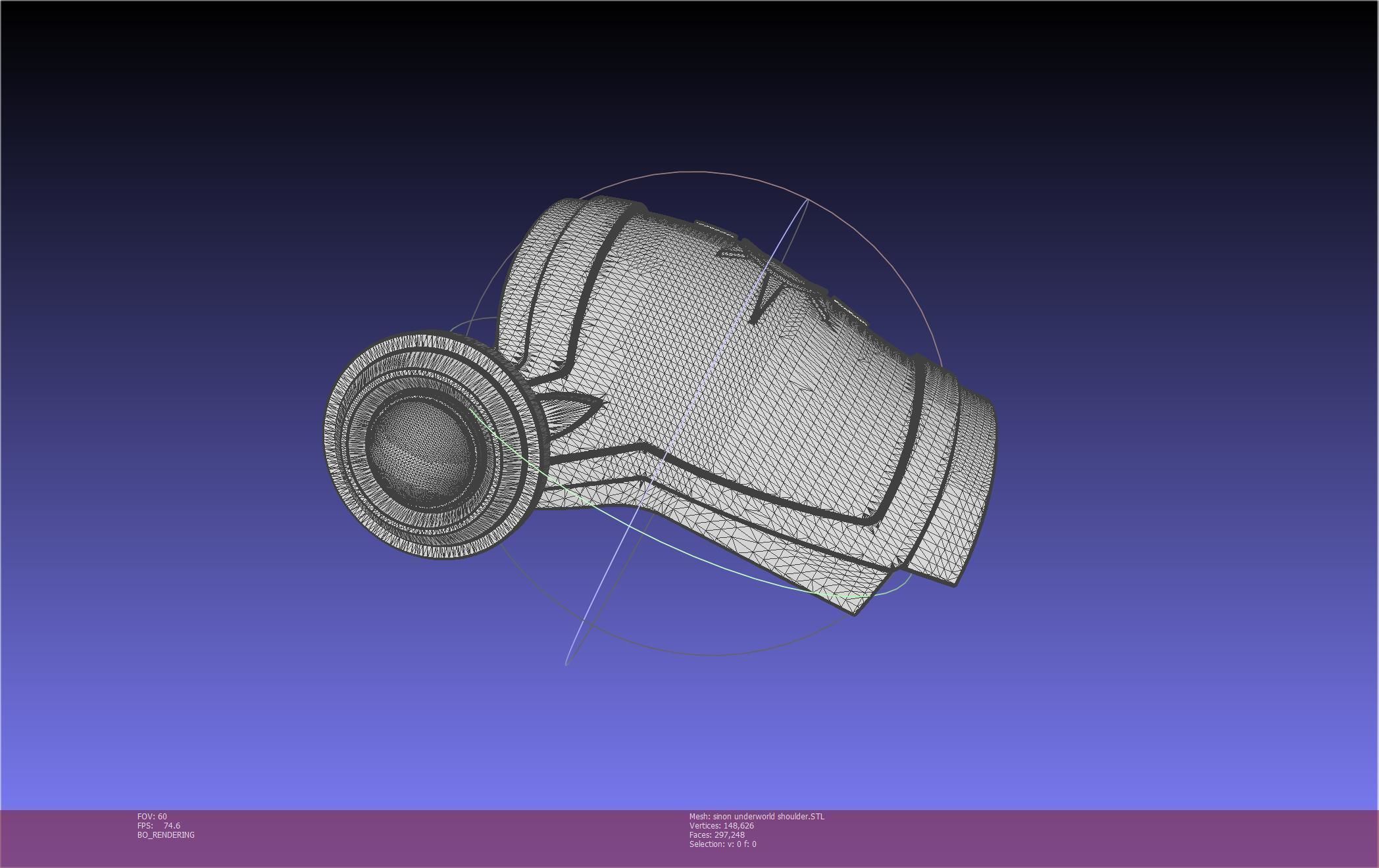
Task: Click the Vertices: 148,626 info line
Action: (x=722, y=825)
